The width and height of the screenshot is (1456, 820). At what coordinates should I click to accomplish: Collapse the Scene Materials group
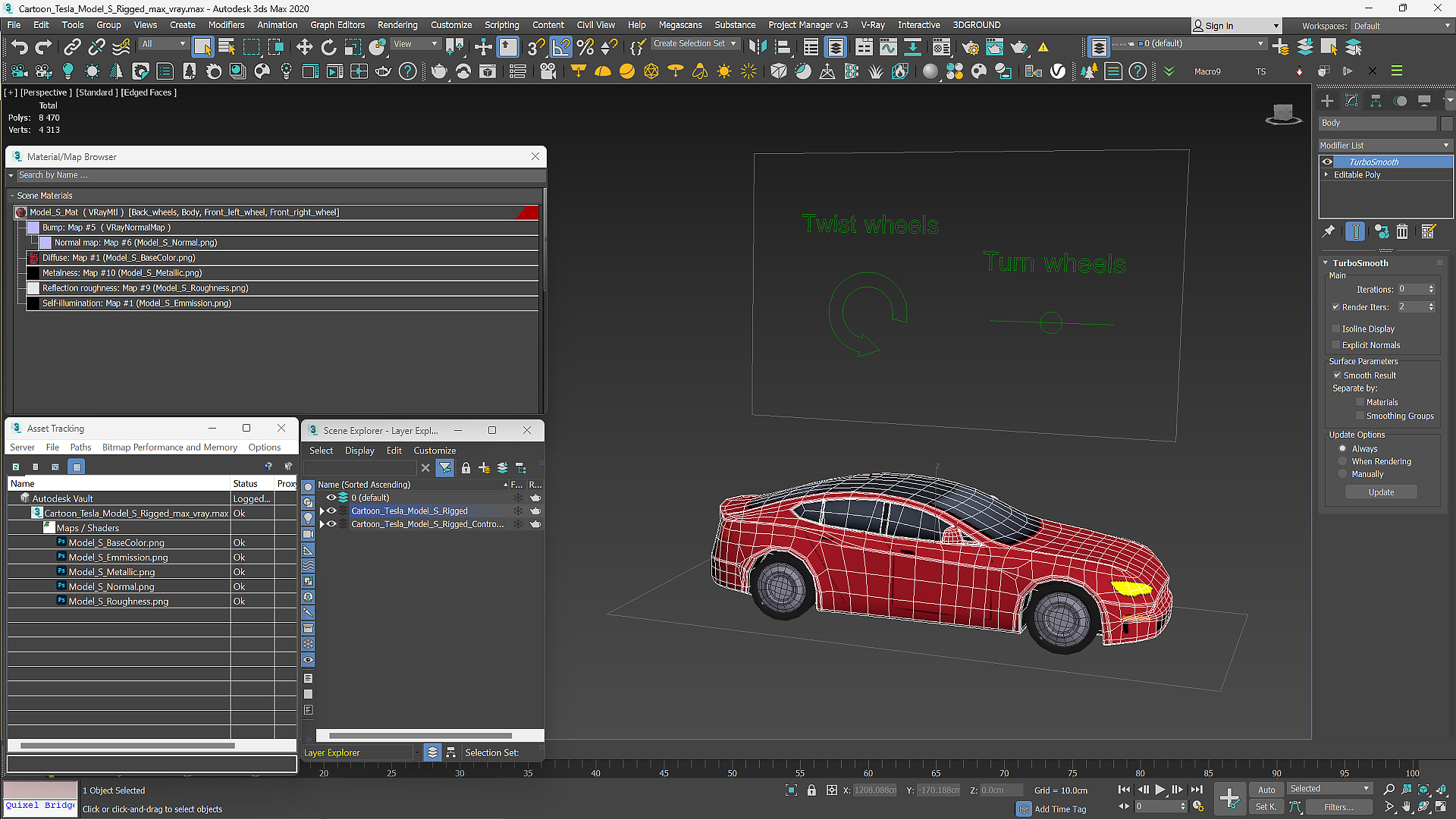click(x=12, y=196)
